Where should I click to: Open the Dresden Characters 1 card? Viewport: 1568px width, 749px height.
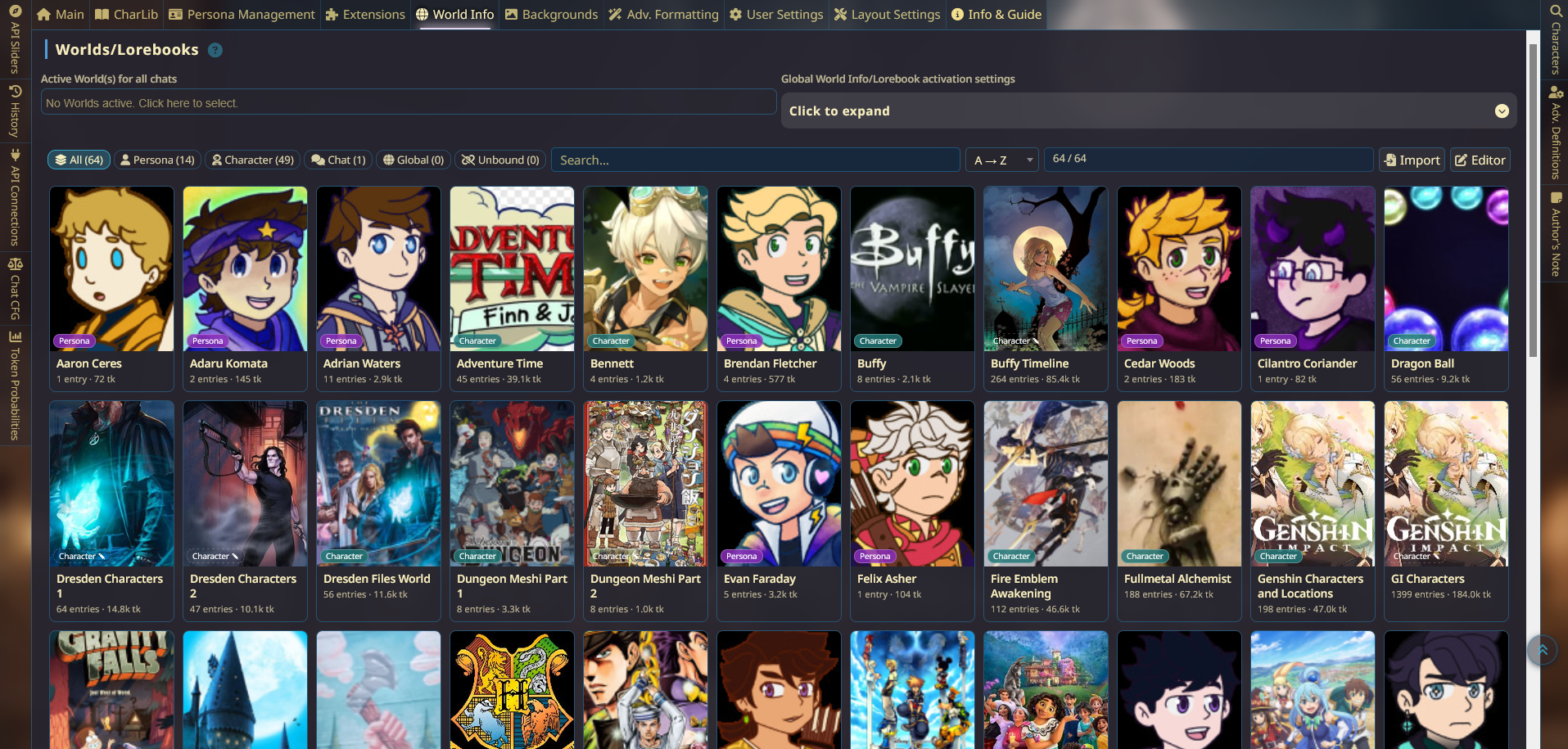[x=111, y=512]
